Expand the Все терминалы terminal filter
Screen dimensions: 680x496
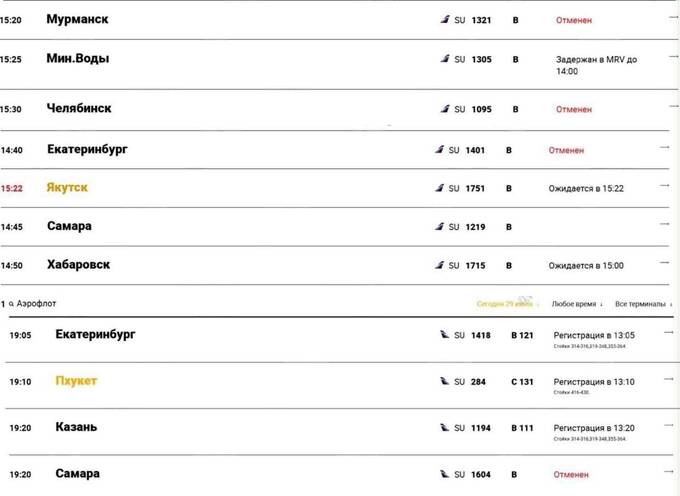(644, 304)
